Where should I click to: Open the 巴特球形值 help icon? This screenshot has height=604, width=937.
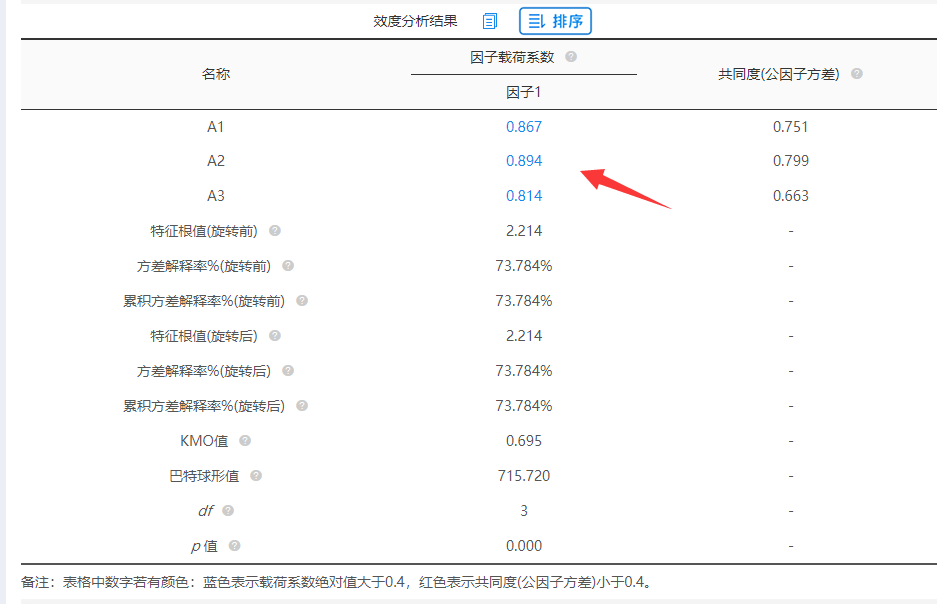tap(256, 476)
